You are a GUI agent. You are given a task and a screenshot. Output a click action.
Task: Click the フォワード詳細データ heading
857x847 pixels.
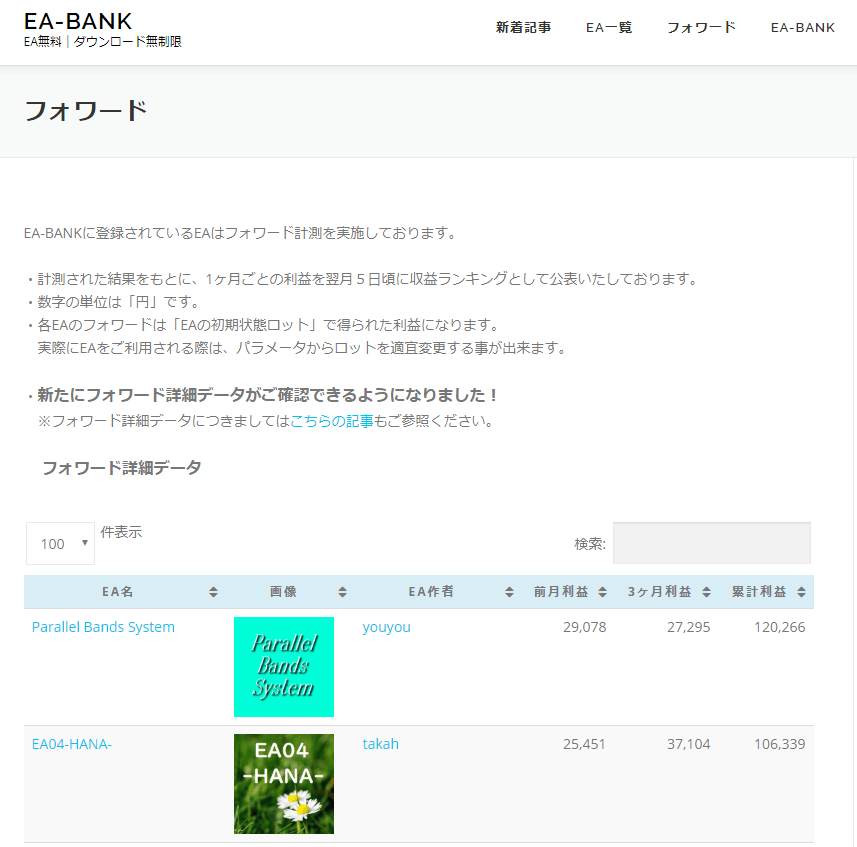(x=122, y=468)
